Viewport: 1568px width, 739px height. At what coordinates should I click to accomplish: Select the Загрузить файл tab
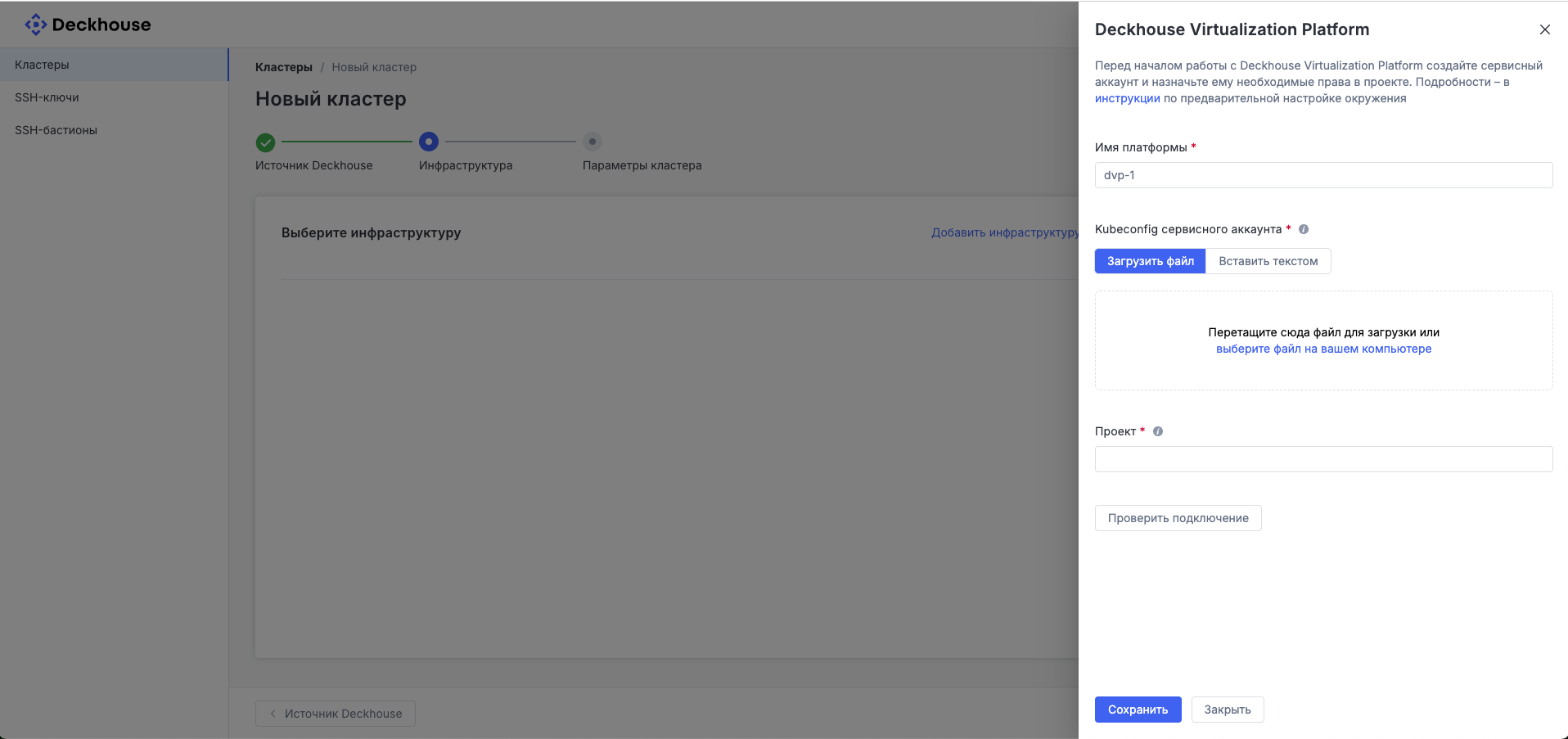click(1151, 261)
